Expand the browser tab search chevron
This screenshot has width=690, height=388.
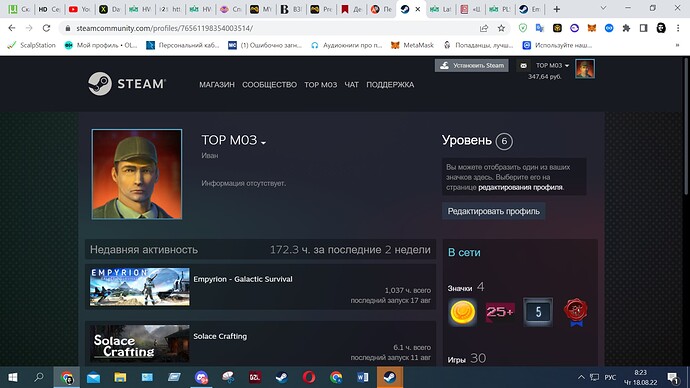(x=603, y=8)
